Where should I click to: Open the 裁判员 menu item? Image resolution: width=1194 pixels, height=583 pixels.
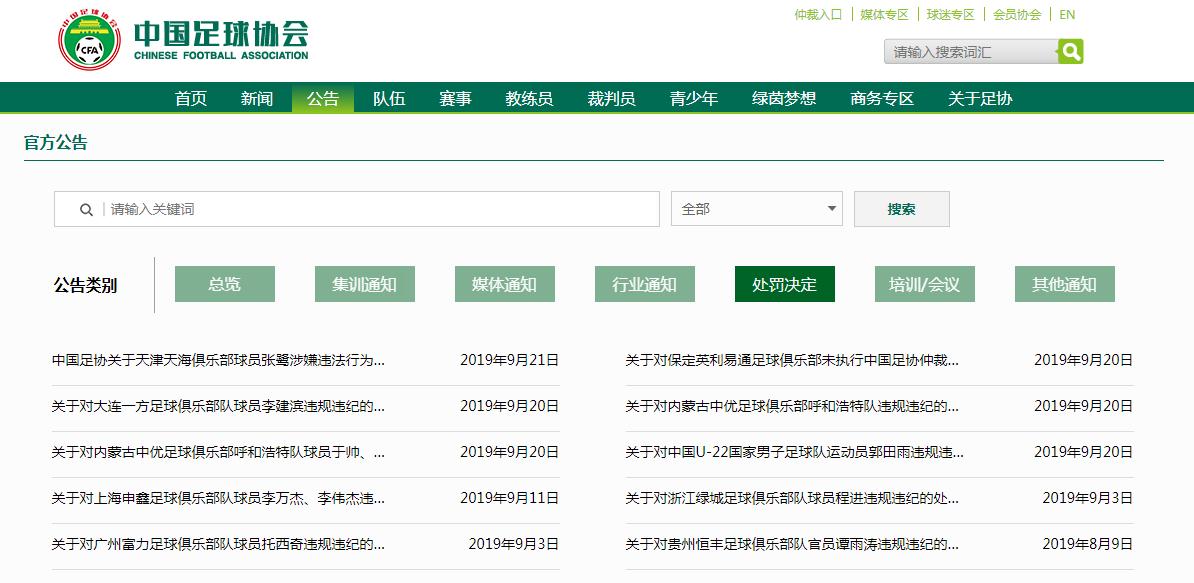611,98
